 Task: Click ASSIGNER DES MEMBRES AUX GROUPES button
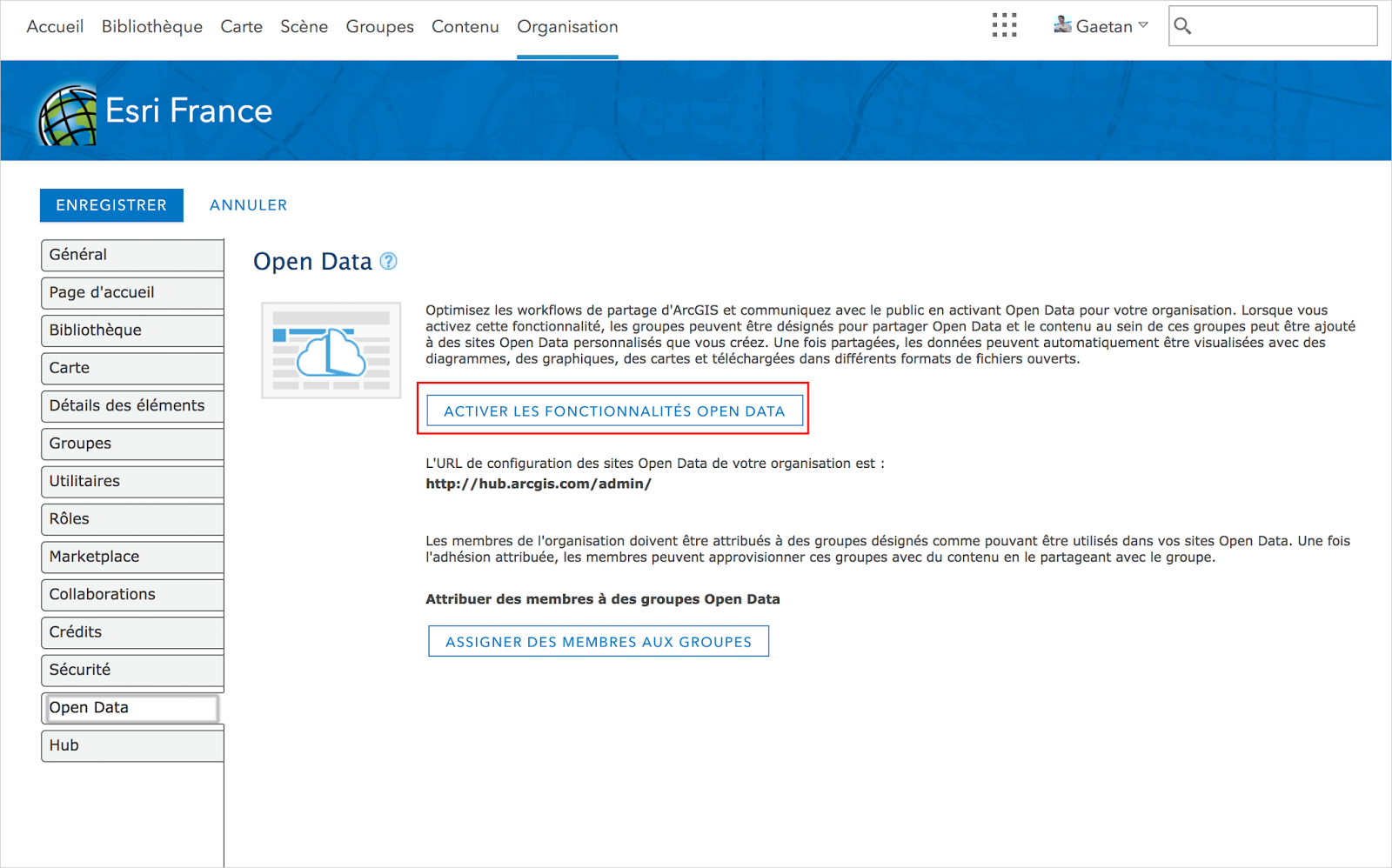click(x=599, y=641)
